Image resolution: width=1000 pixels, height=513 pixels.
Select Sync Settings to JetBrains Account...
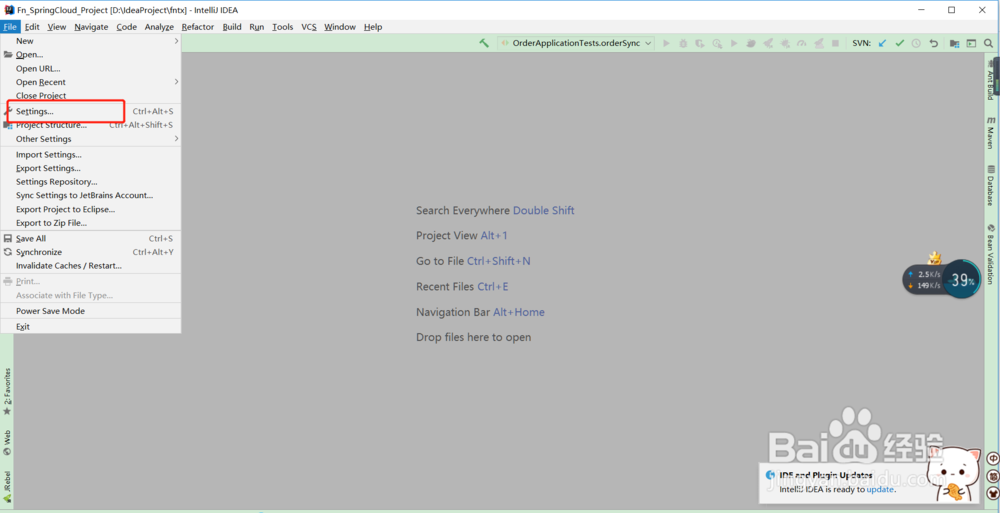[x=91, y=195]
